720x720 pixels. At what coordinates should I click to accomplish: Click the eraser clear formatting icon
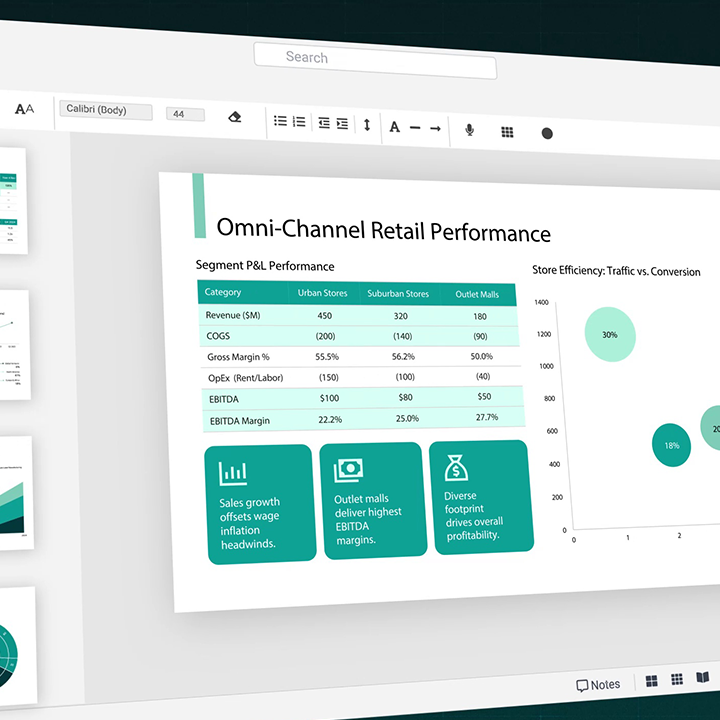(235, 117)
